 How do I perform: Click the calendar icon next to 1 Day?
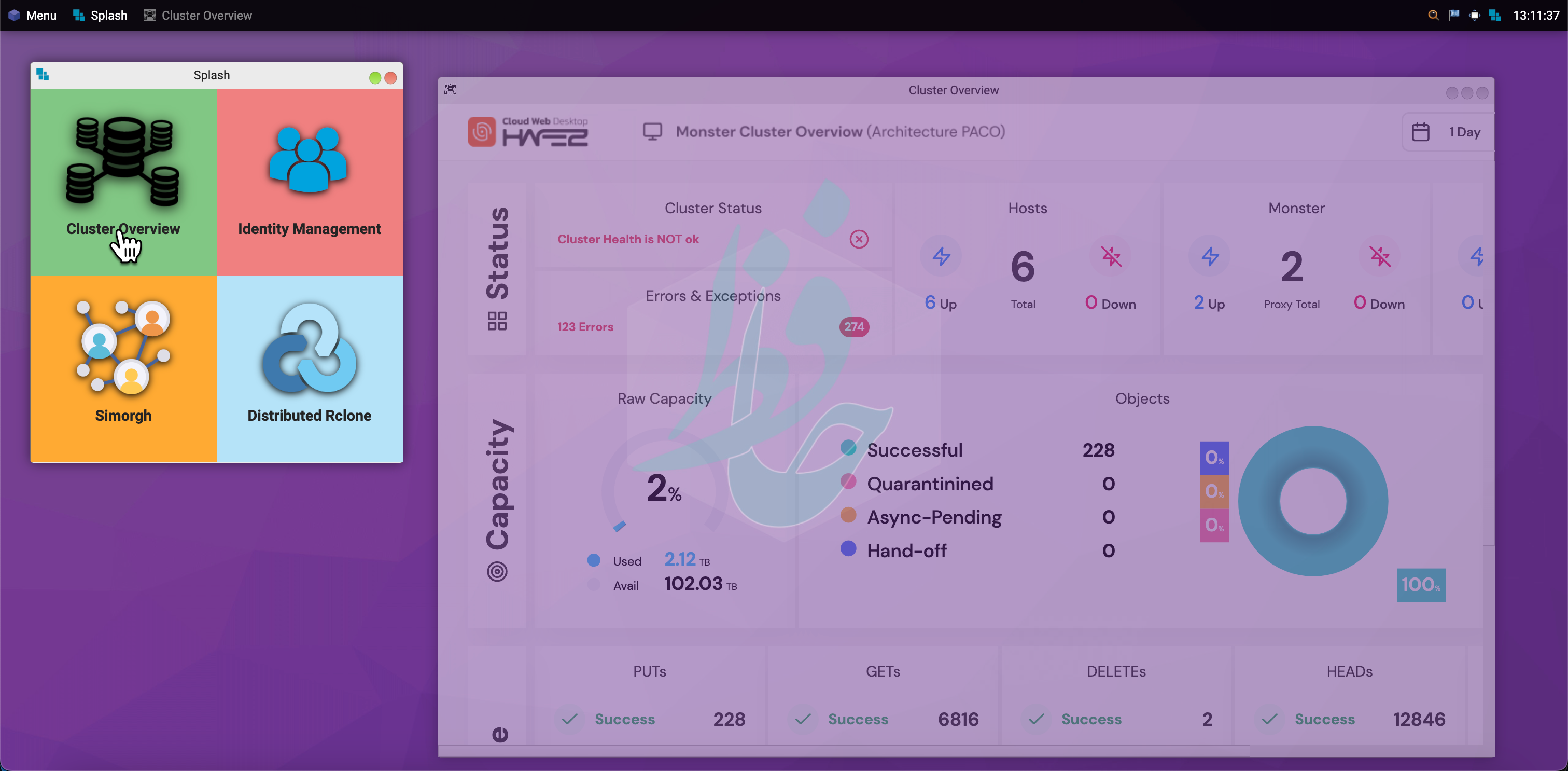pos(1420,132)
